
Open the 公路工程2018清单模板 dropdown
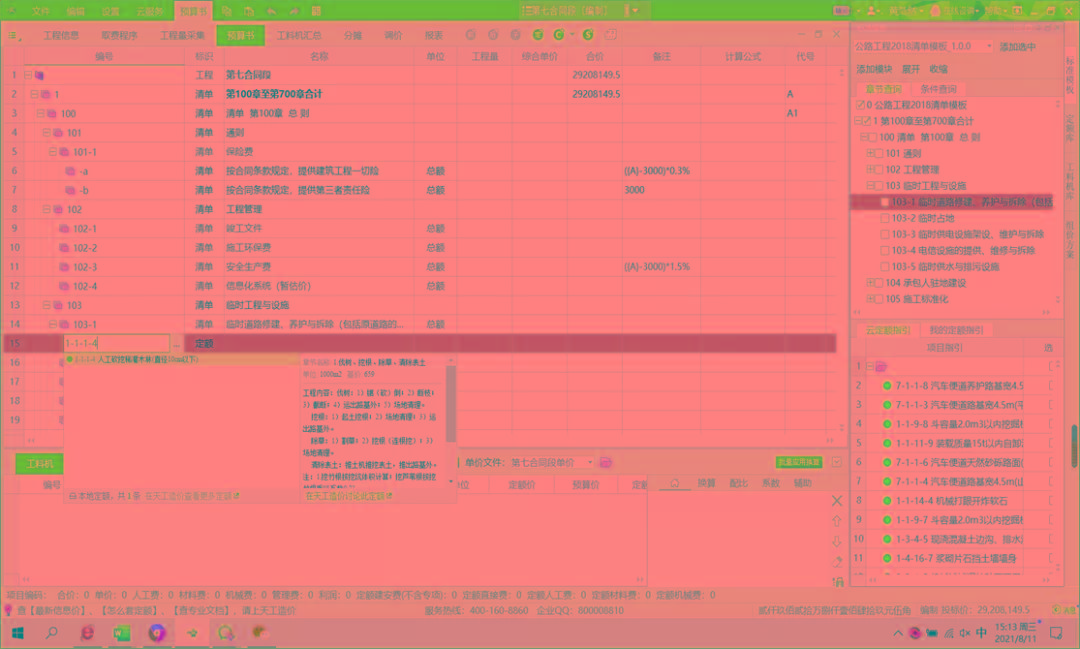[x=924, y=46]
